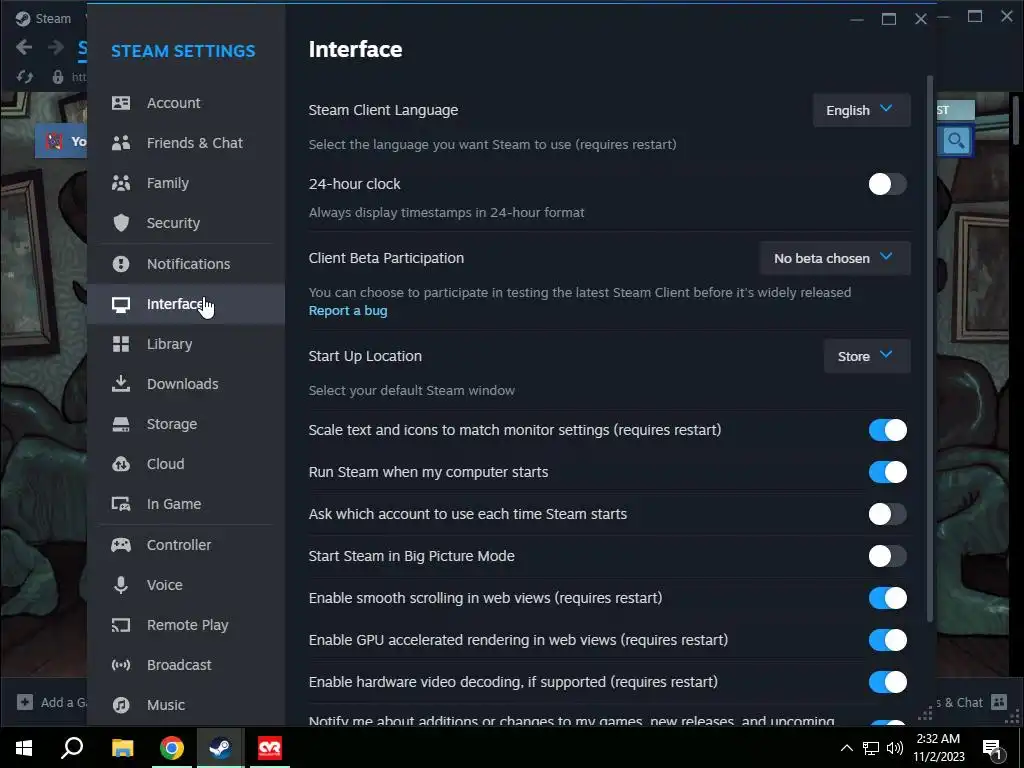Open the taskbar search magnifier
Image resolution: width=1024 pixels, height=768 pixels.
tap(72, 748)
